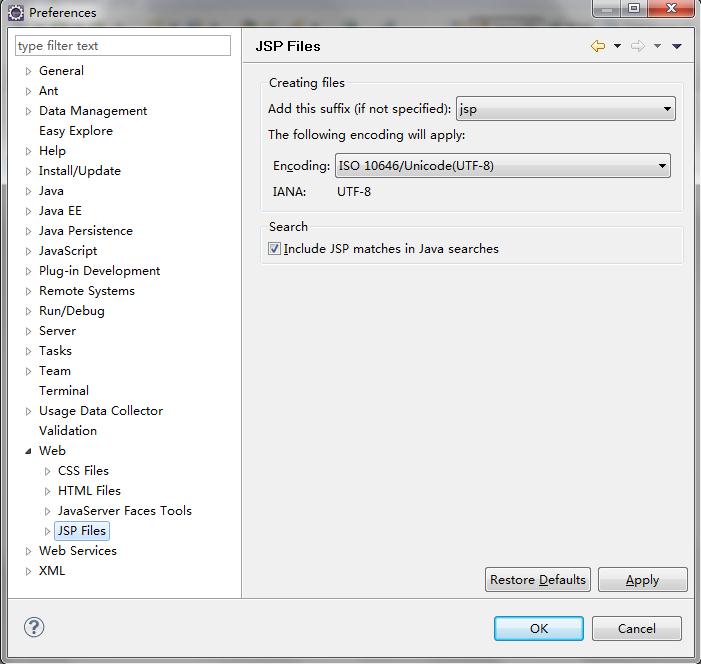Expand the Java EE node
The width and height of the screenshot is (701, 664).
point(28,211)
